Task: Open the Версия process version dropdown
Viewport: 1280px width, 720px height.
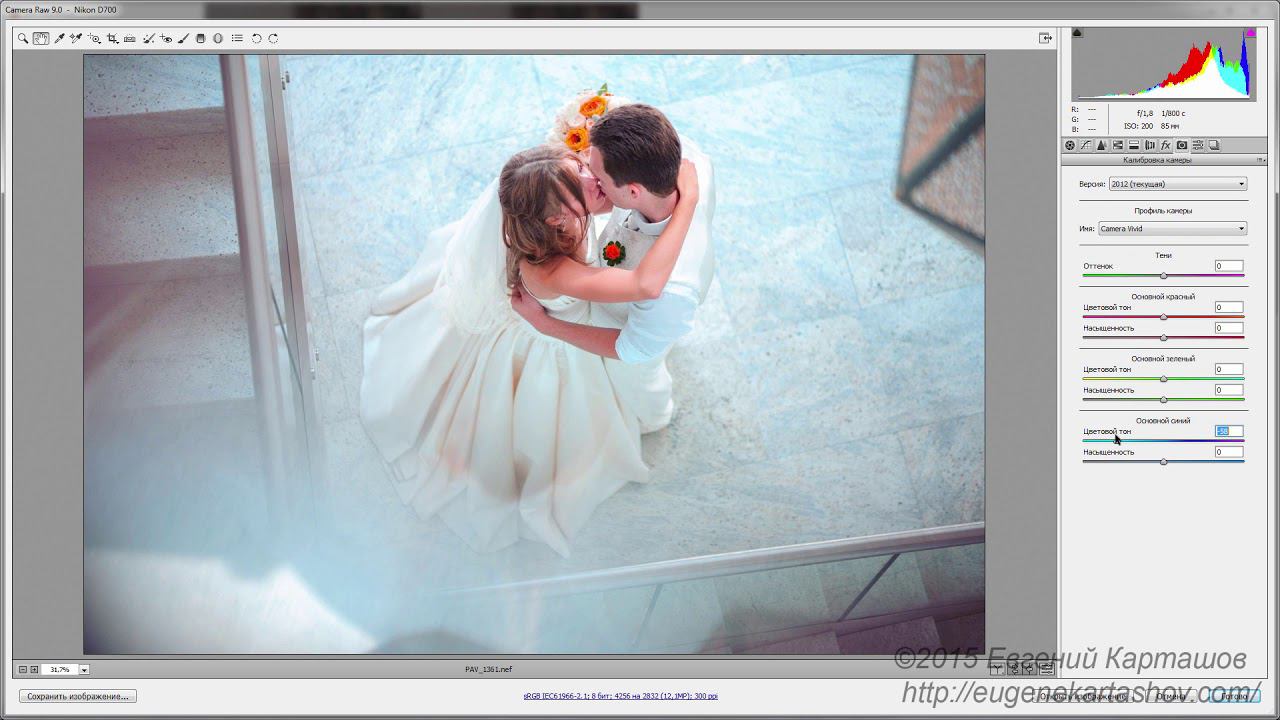Action: click(x=1178, y=184)
